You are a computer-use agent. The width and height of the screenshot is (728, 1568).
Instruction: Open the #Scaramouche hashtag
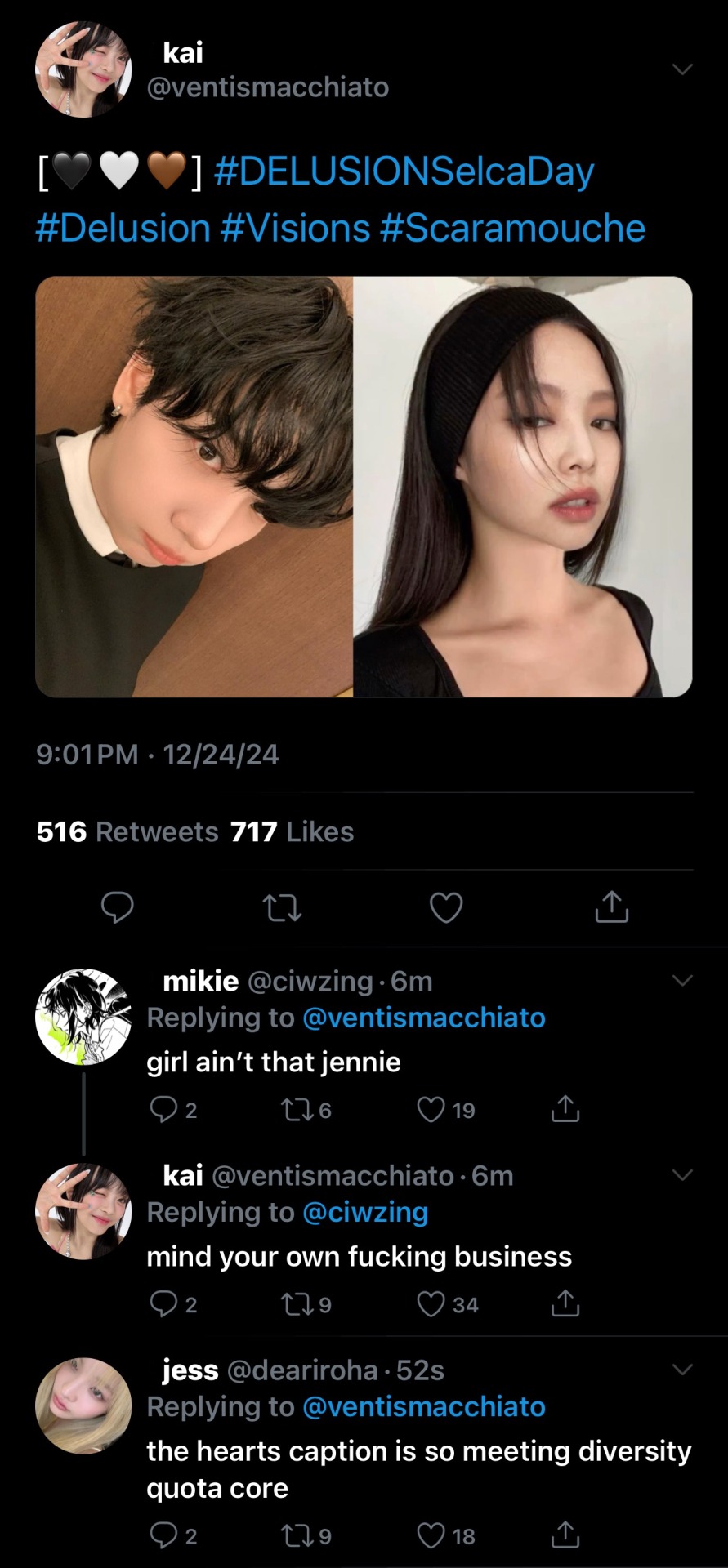[x=512, y=228]
